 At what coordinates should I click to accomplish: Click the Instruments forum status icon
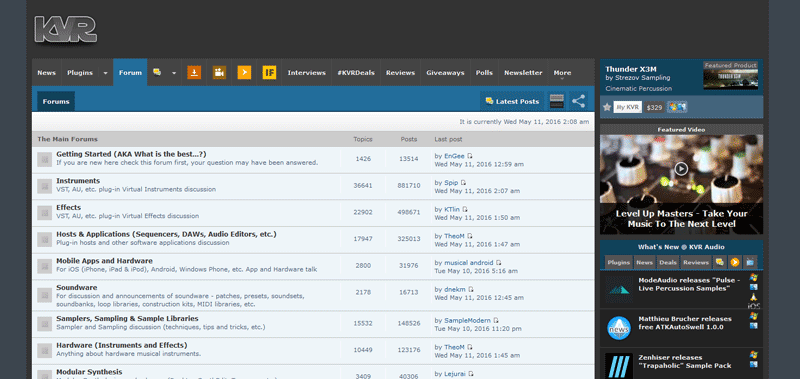44,186
